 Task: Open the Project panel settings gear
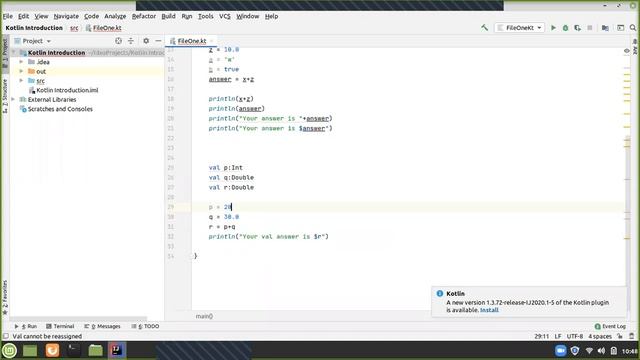(x=146, y=41)
